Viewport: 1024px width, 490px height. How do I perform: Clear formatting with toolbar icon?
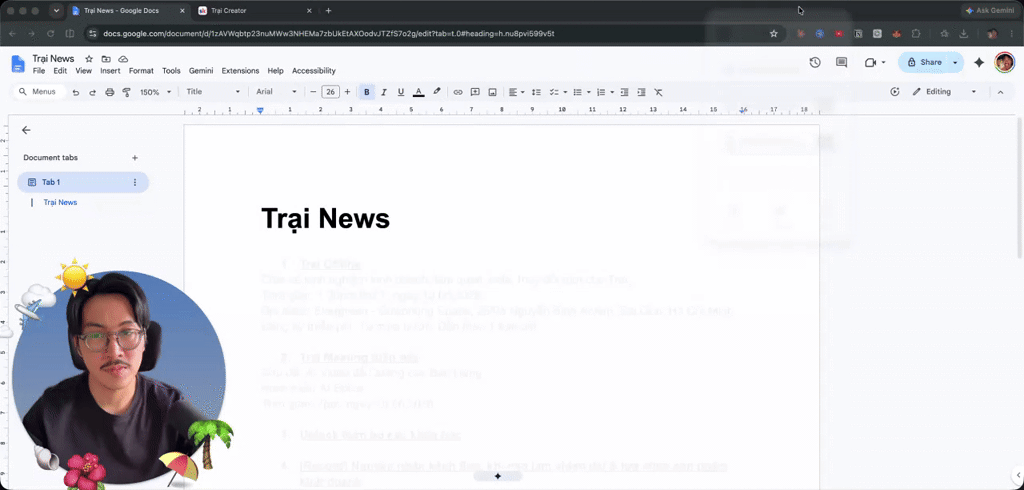[x=658, y=92]
